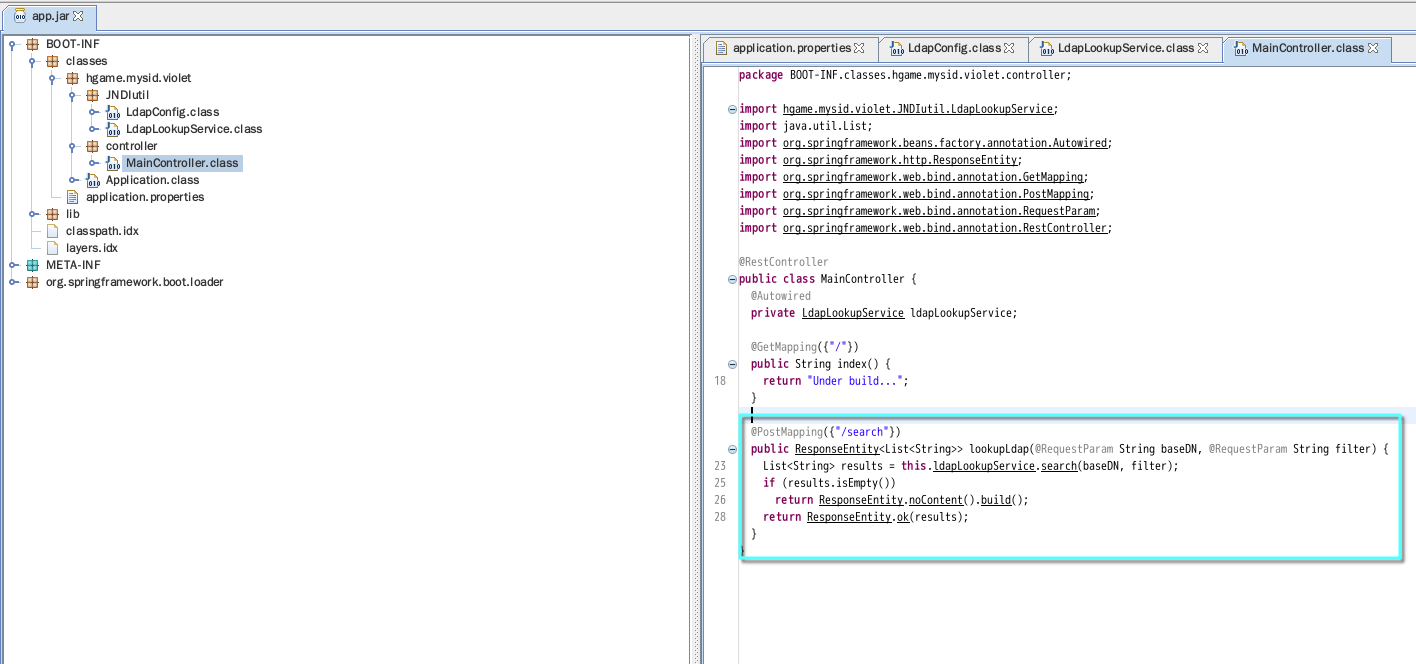Click the hgame.mysid.violet package icon
Viewport: 1416px width, 664px height.
pos(73,78)
